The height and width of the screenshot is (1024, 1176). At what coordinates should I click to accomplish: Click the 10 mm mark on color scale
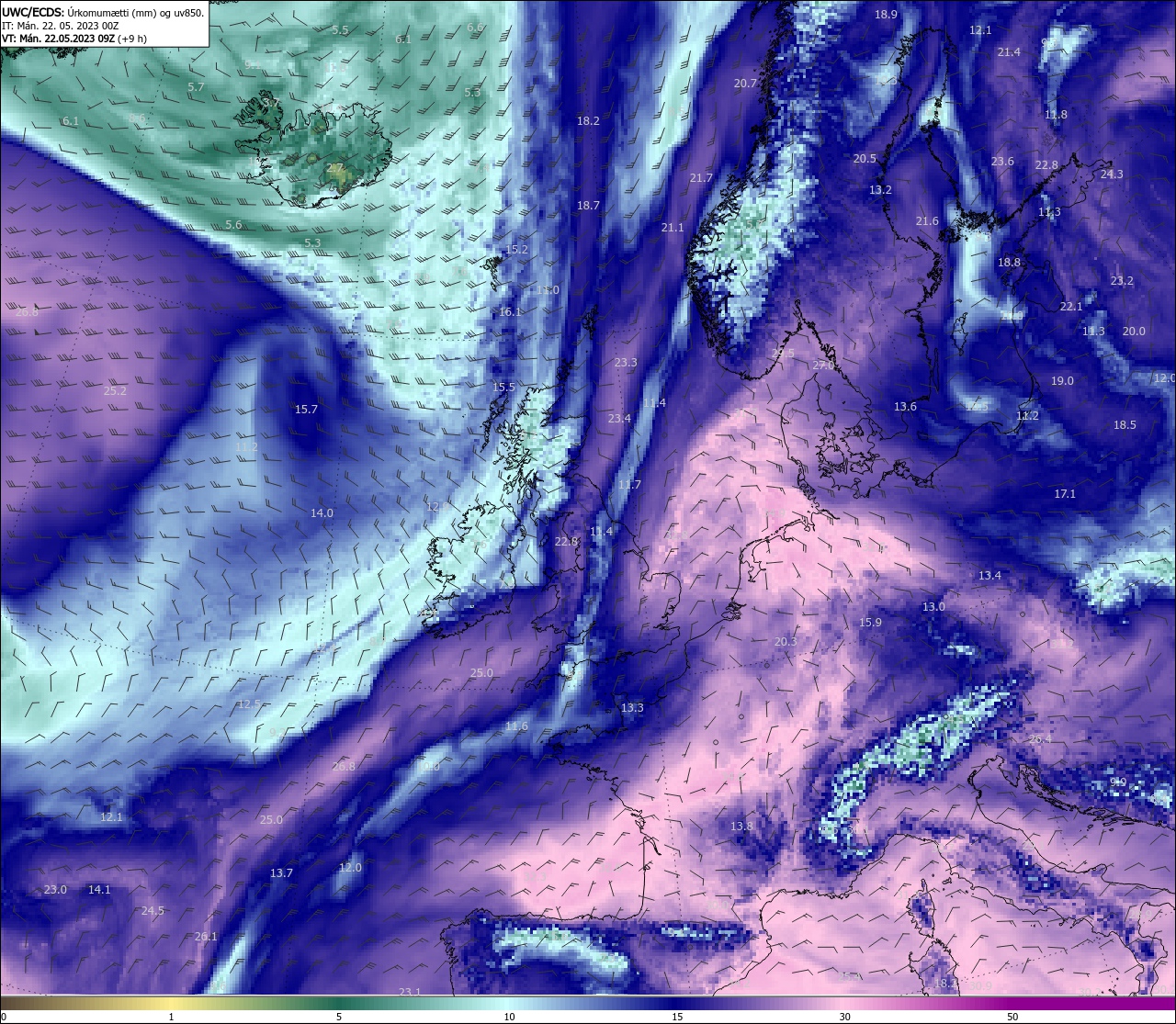coord(509,1017)
